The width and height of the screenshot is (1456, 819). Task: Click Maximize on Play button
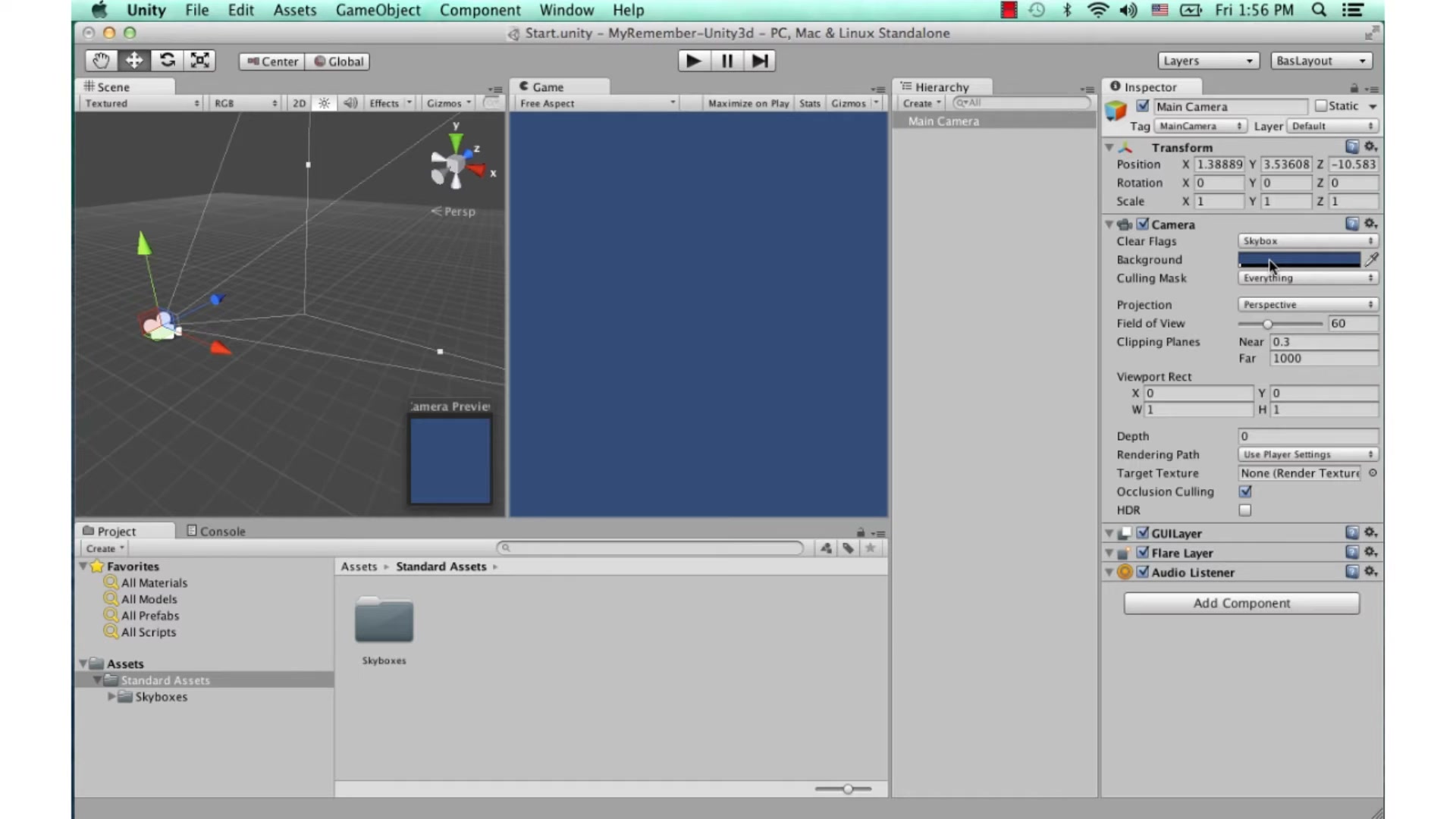[x=748, y=103]
